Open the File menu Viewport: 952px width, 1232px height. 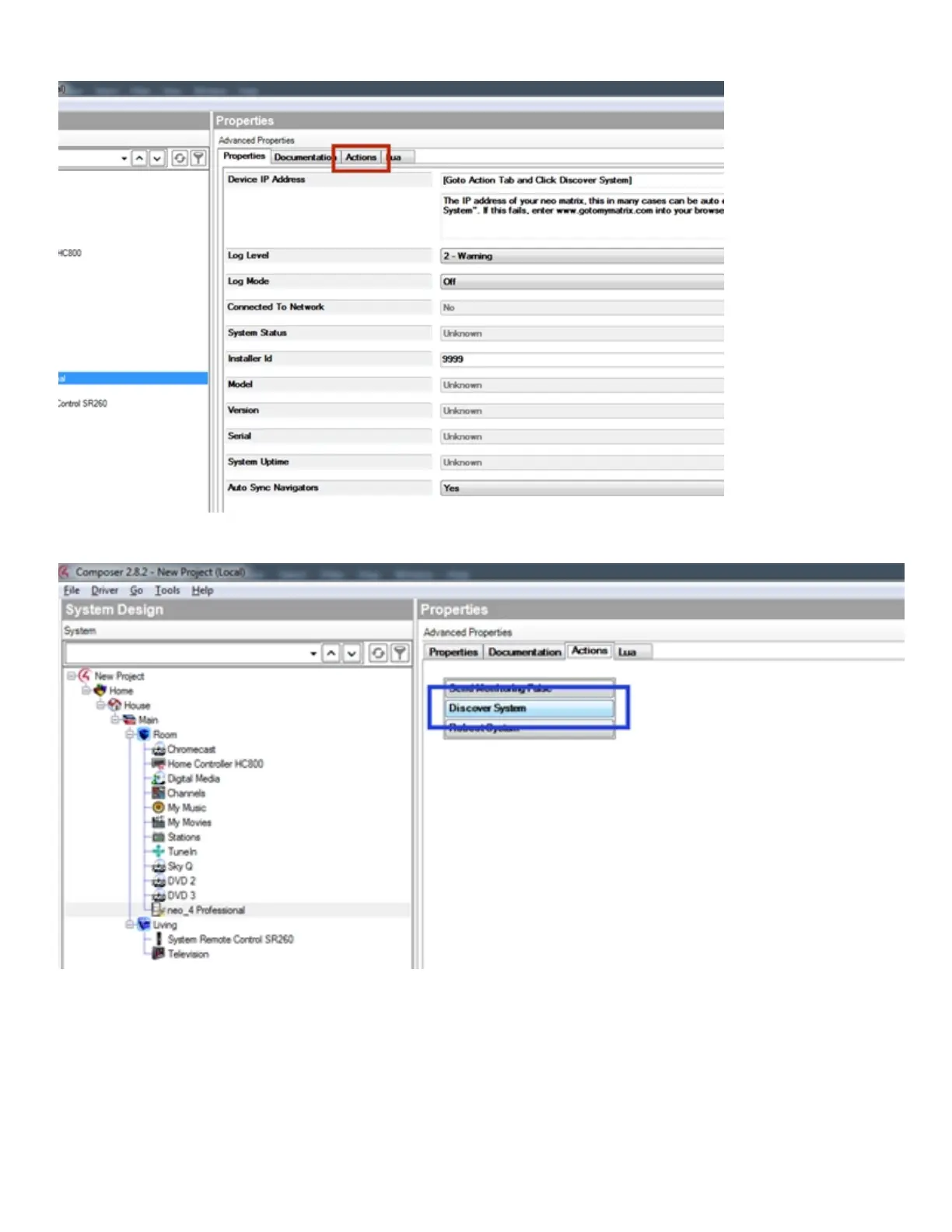[72, 591]
